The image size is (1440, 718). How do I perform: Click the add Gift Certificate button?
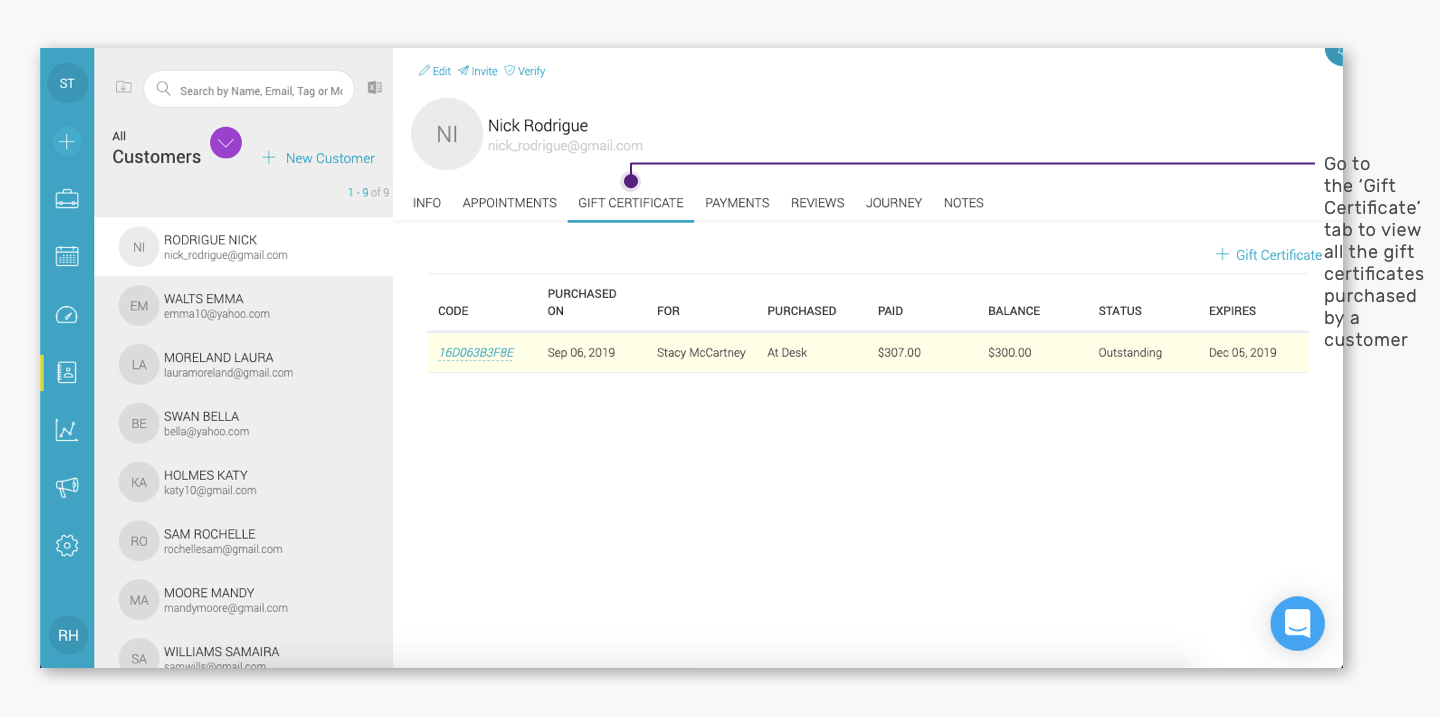[x=1268, y=255]
